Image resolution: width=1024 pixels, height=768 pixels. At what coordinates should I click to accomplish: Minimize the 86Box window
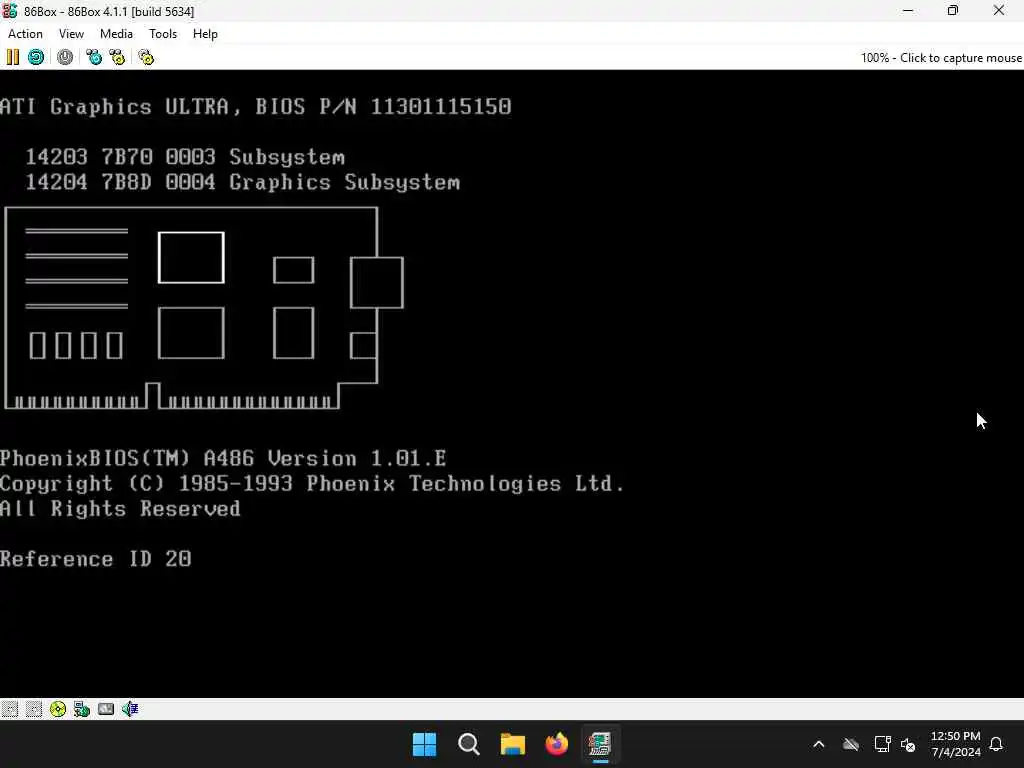pyautogui.click(x=908, y=11)
